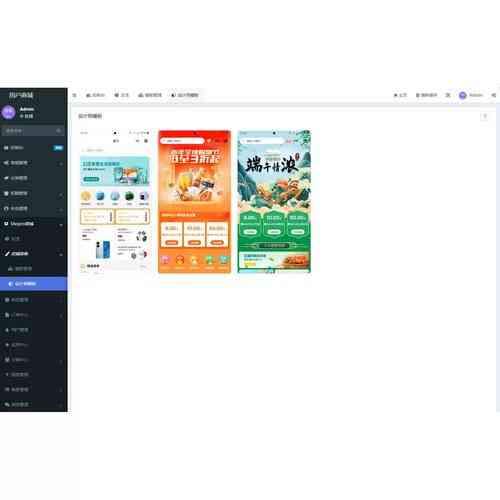The height and width of the screenshot is (500, 500).
Task: Open the white phone-store template thumbnail
Action: [x=115, y=202]
